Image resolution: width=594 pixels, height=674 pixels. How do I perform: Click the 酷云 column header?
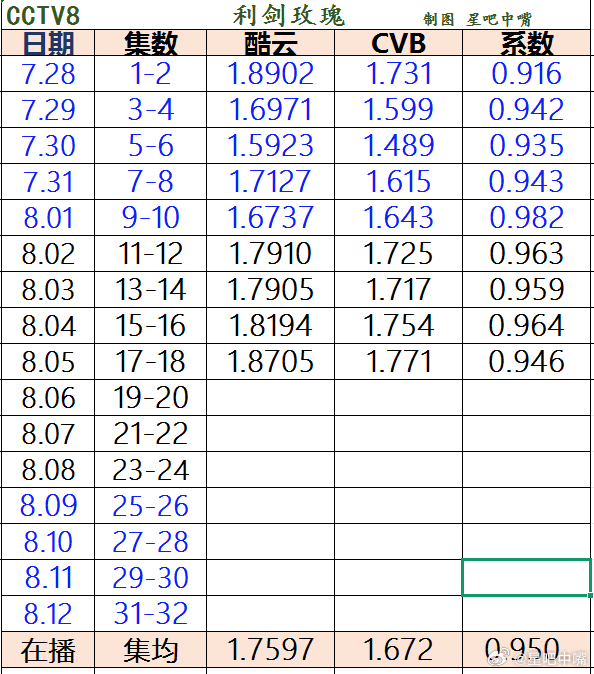pos(270,43)
